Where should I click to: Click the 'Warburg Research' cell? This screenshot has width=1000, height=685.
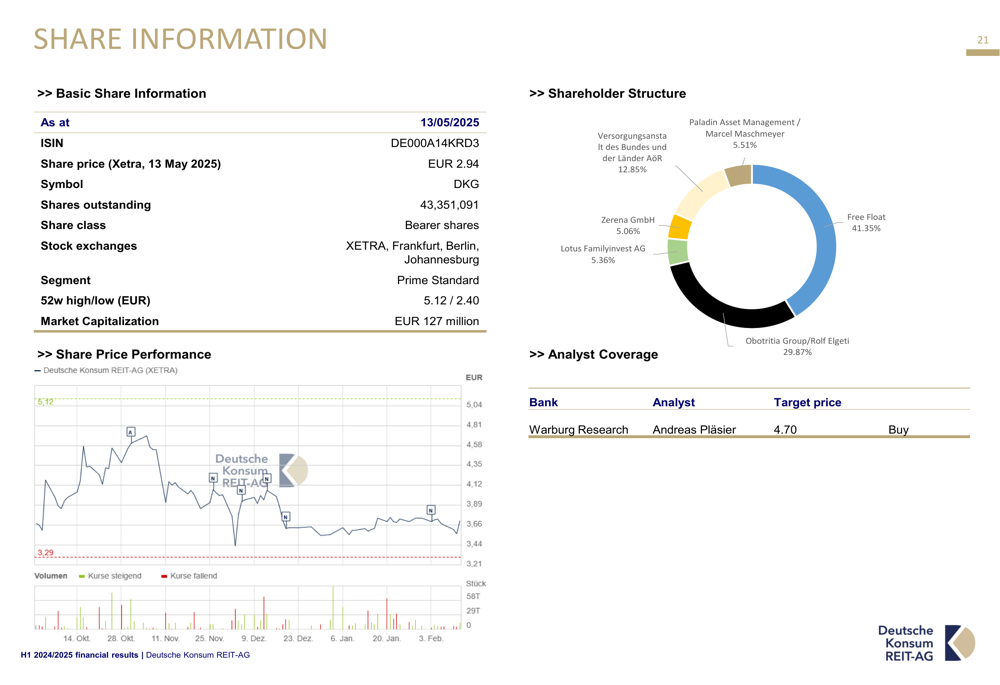click(x=578, y=430)
